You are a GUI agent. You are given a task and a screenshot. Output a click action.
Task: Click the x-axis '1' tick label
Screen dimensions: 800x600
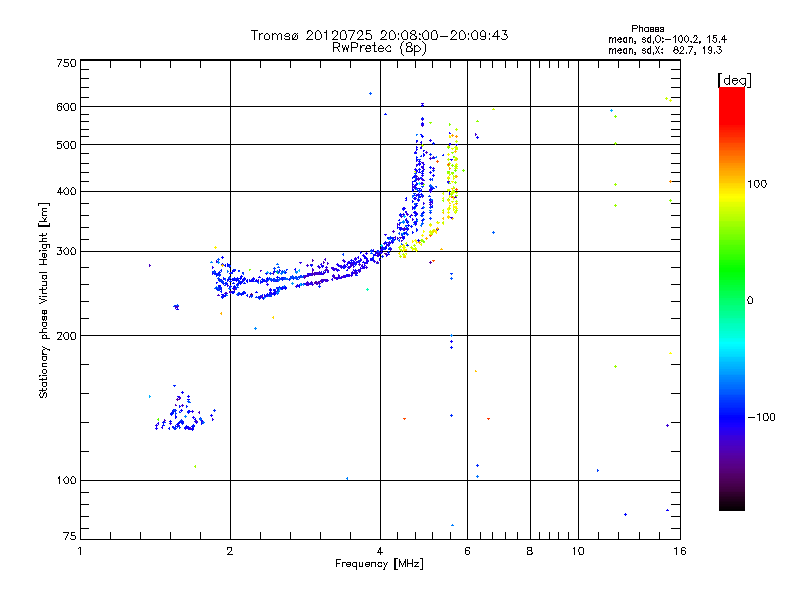click(80, 551)
